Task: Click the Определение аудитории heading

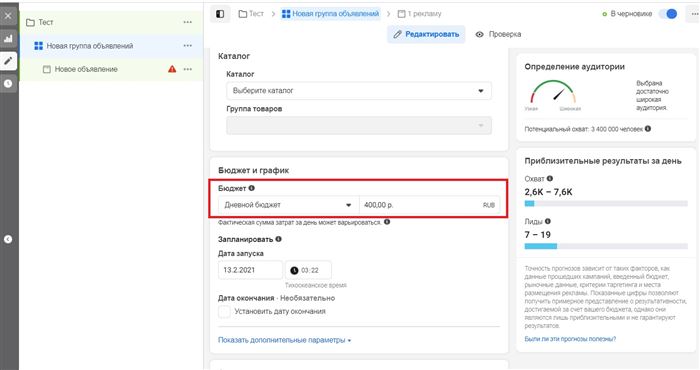Action: click(575, 67)
